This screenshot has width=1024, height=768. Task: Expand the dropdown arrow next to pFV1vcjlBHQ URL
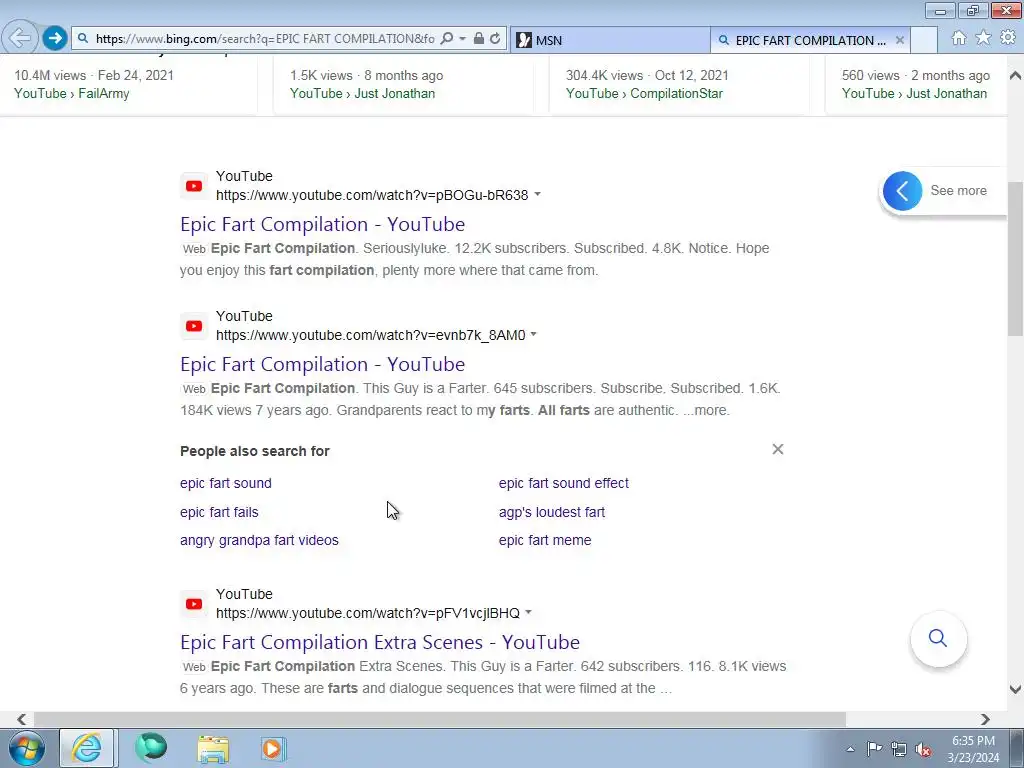528,613
